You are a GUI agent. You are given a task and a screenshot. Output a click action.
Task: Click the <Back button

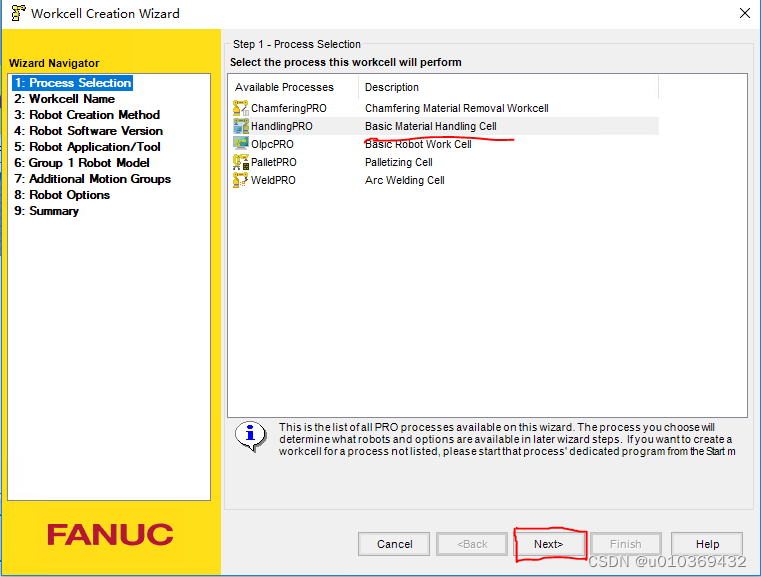coord(472,544)
